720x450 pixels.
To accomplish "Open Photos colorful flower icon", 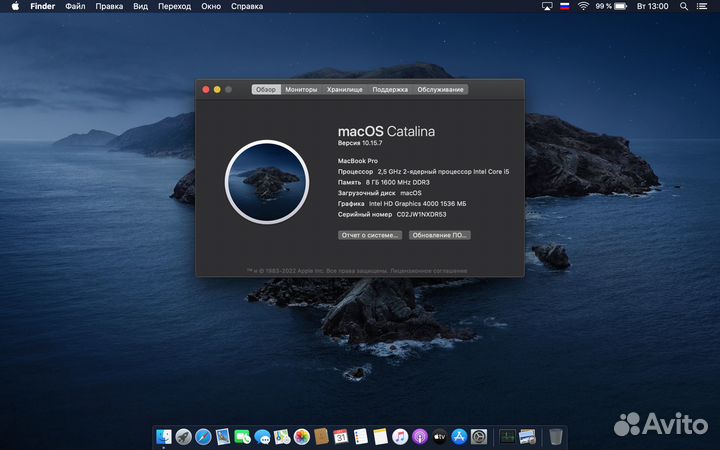I will [302, 436].
